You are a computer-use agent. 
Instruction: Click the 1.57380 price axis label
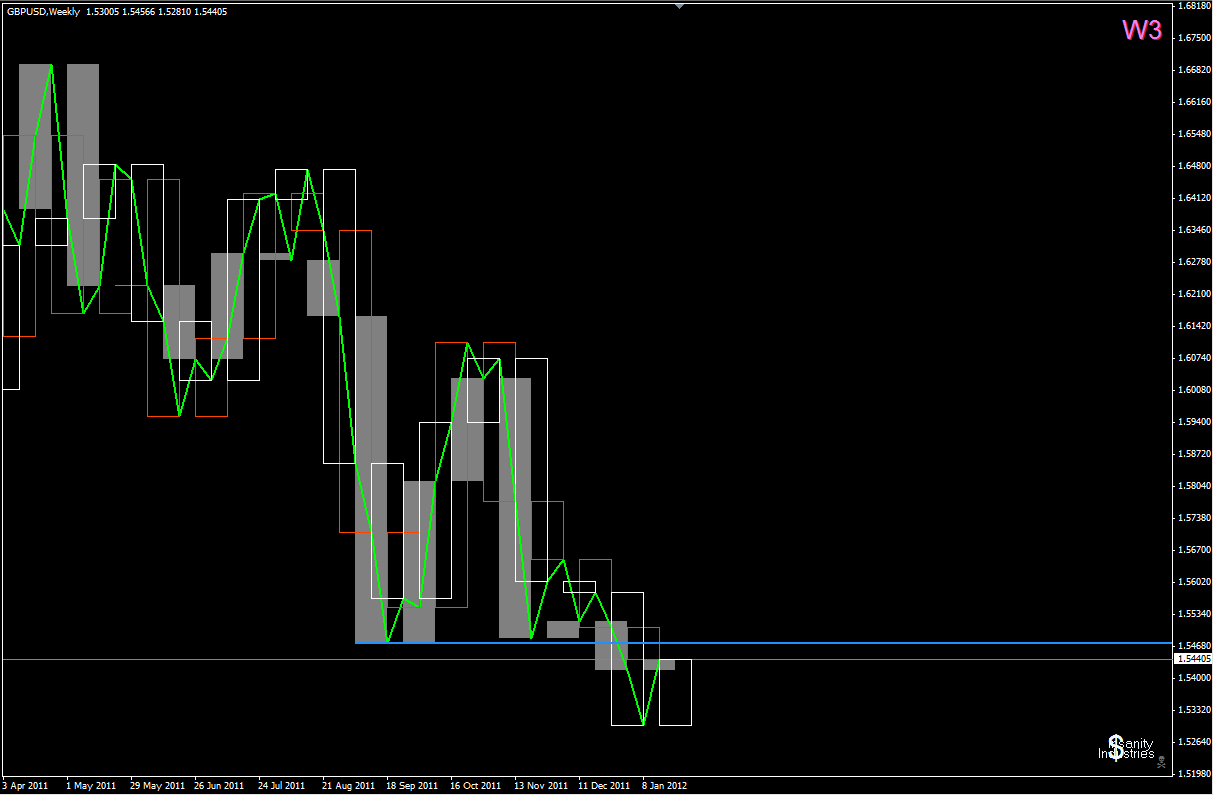1194,518
